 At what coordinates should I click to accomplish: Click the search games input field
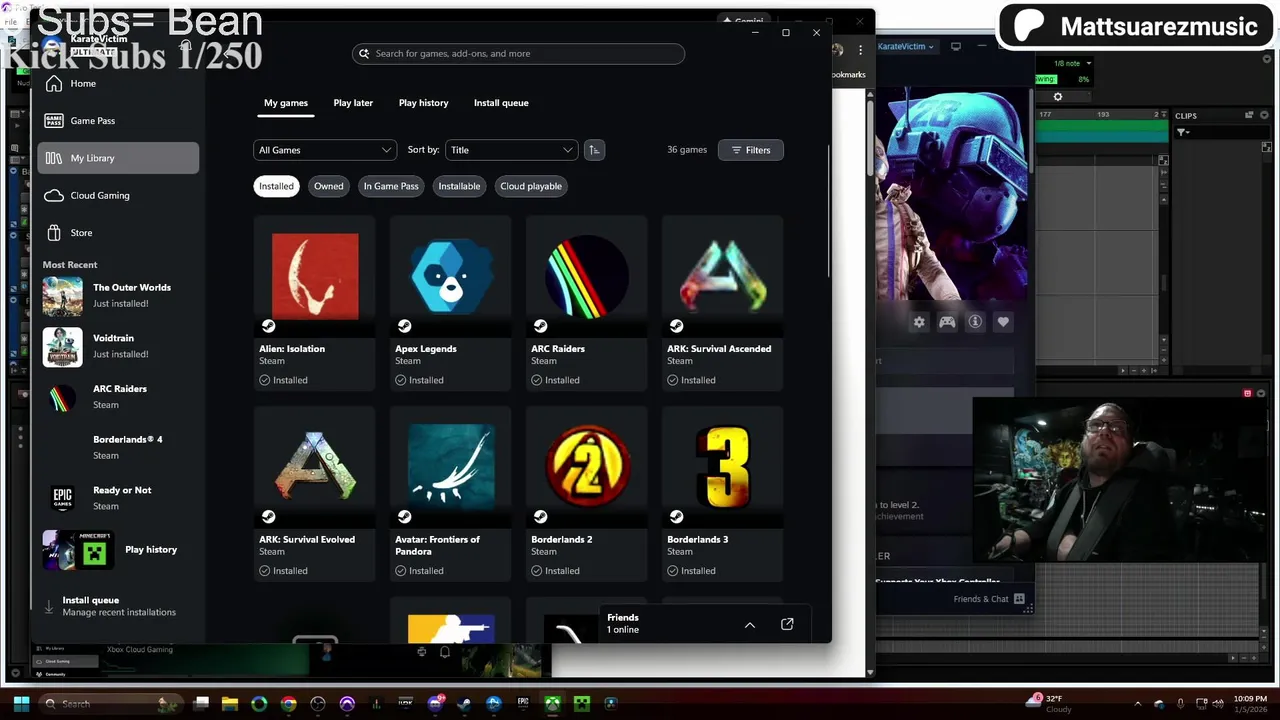click(518, 54)
